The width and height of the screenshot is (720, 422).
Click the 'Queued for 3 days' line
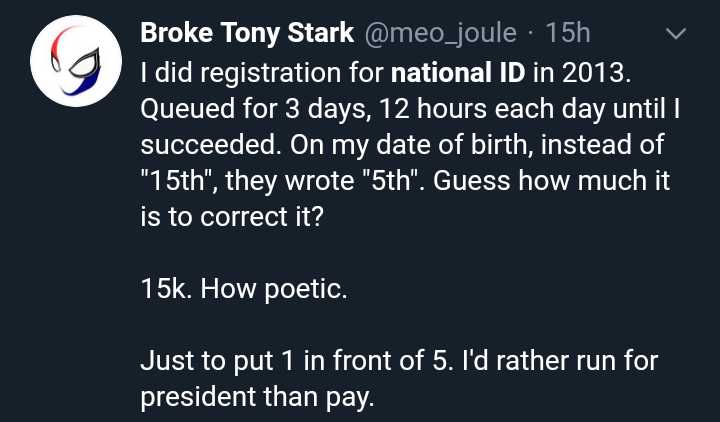click(x=410, y=109)
